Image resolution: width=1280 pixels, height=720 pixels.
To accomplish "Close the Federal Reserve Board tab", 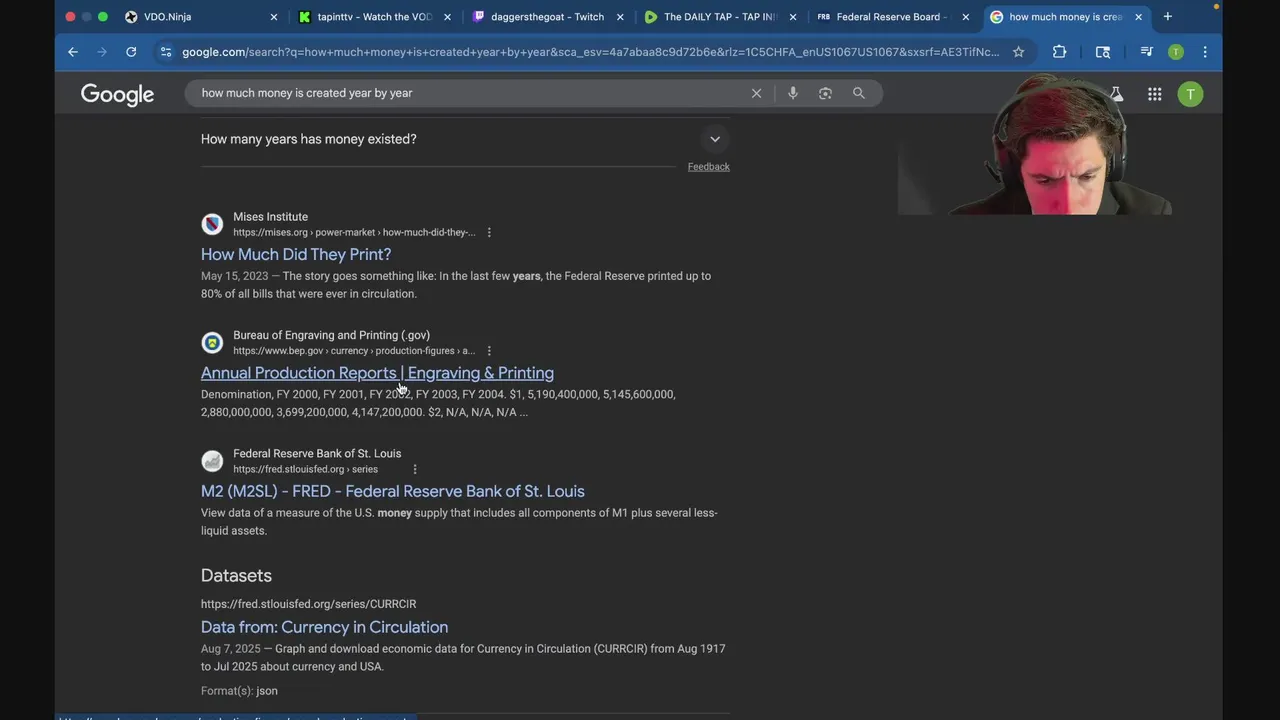I will (965, 17).
